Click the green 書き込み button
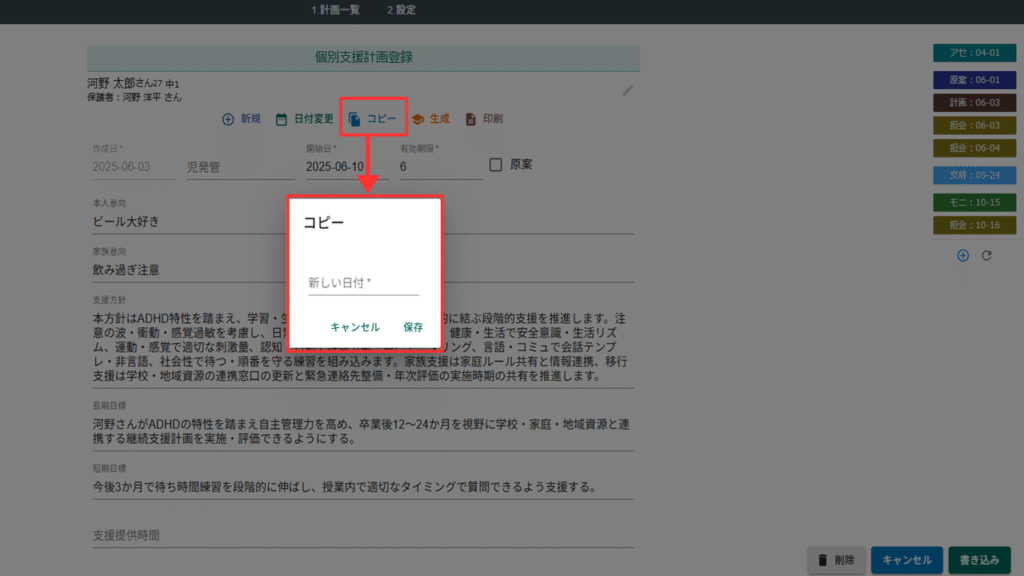The height and width of the screenshot is (576, 1024). coord(979,561)
